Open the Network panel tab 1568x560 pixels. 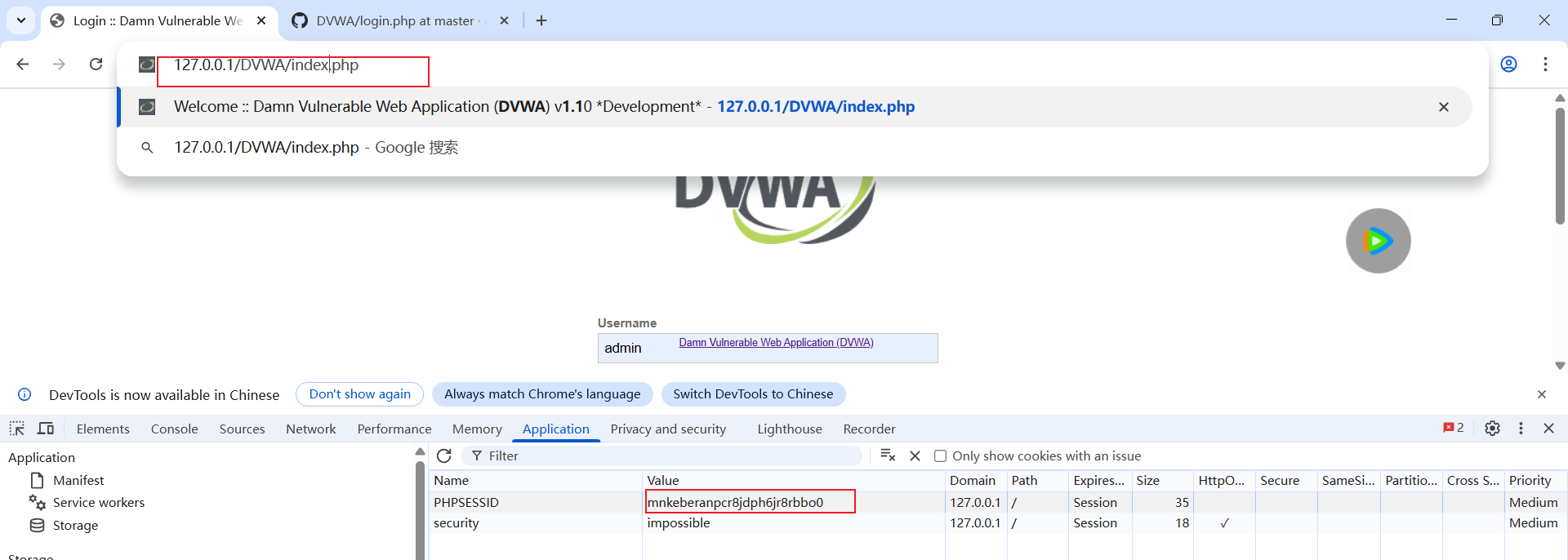tap(310, 429)
